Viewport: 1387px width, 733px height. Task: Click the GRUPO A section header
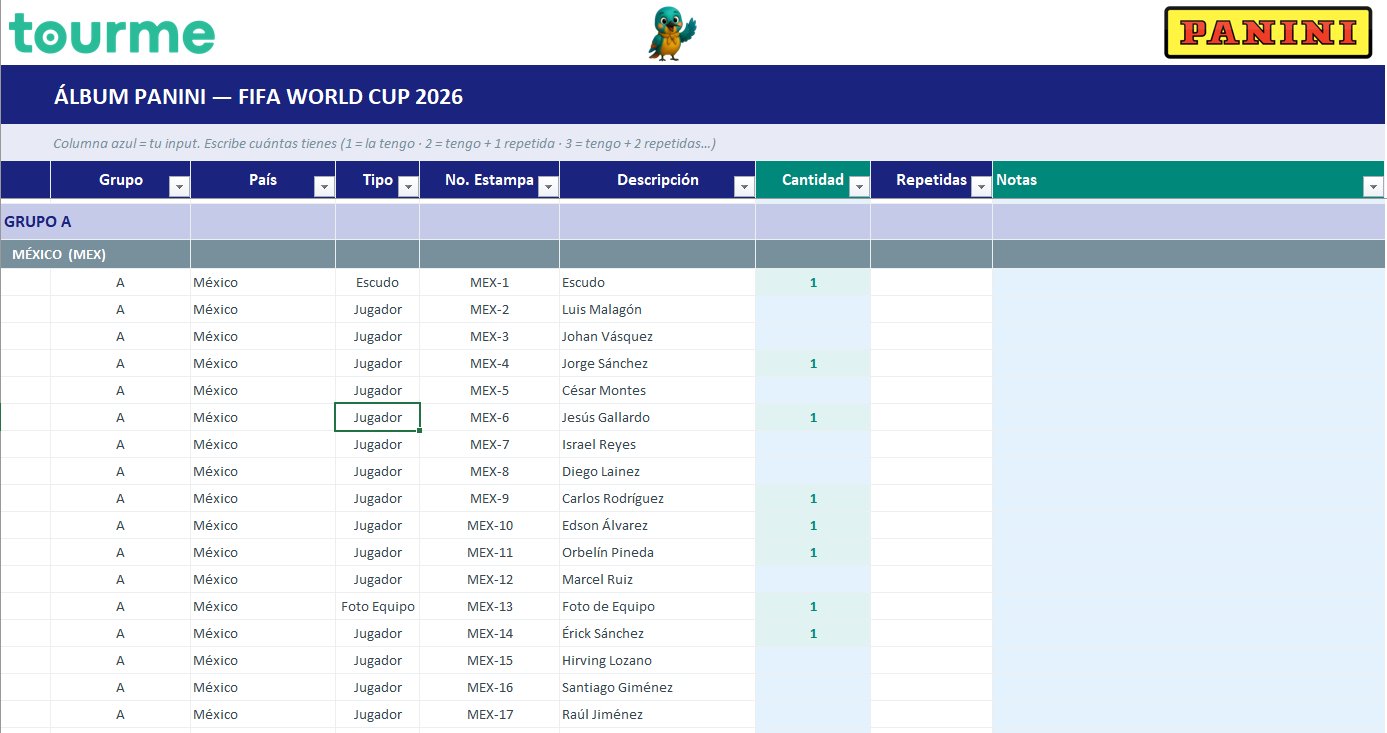coord(38,222)
